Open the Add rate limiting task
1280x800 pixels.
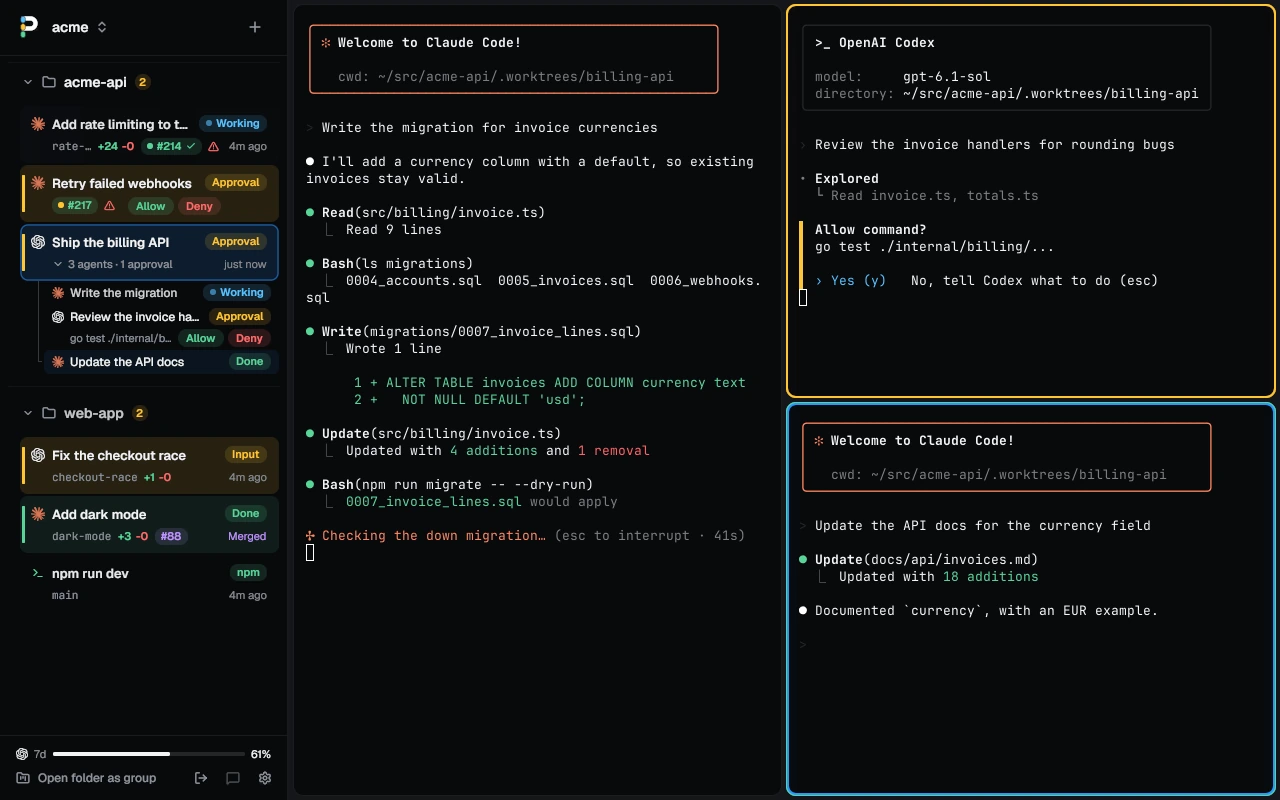(149, 135)
